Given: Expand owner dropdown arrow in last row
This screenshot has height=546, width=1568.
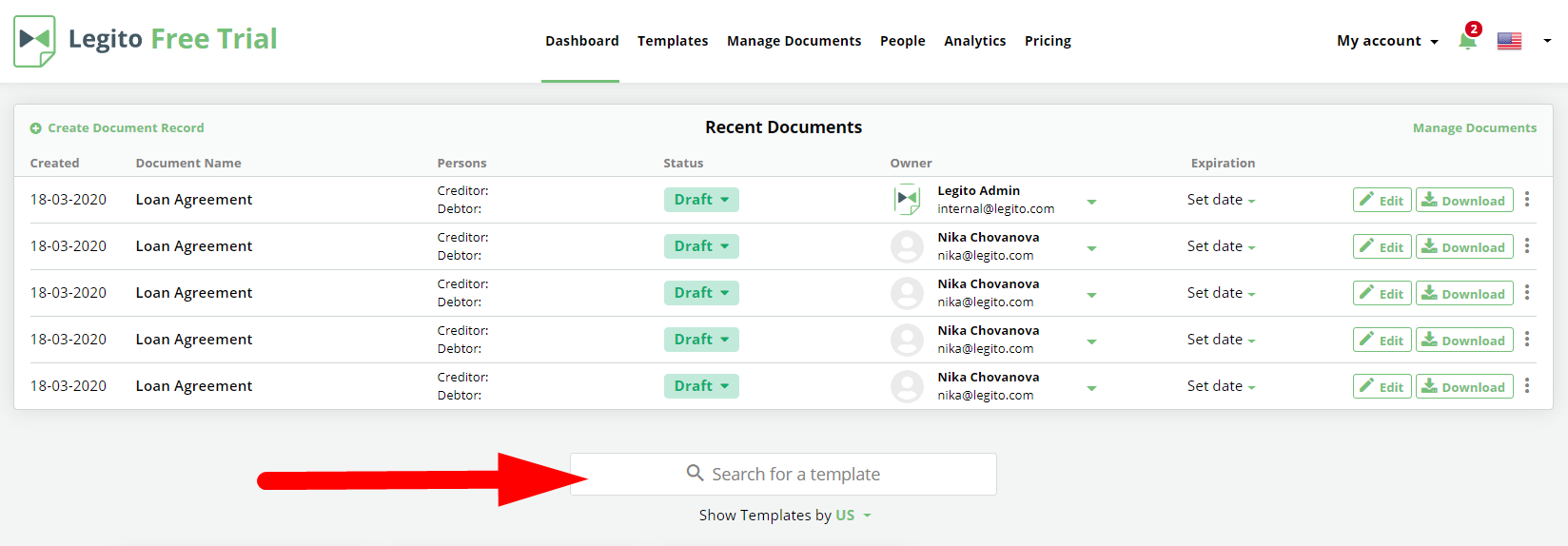Looking at the screenshot, I should point(1091,388).
